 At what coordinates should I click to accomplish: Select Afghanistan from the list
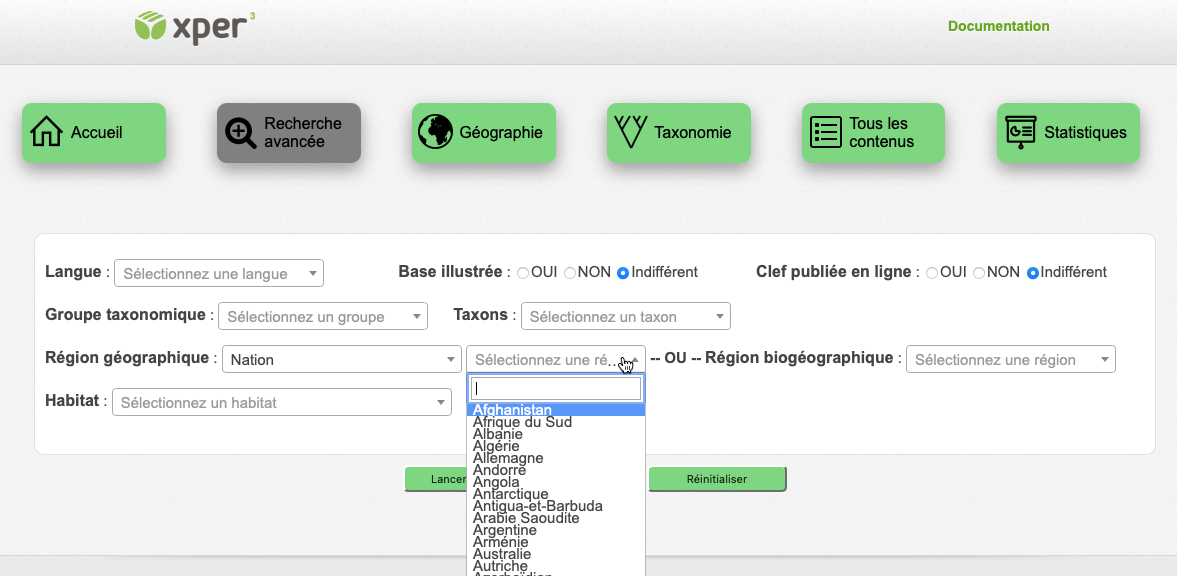coord(555,410)
